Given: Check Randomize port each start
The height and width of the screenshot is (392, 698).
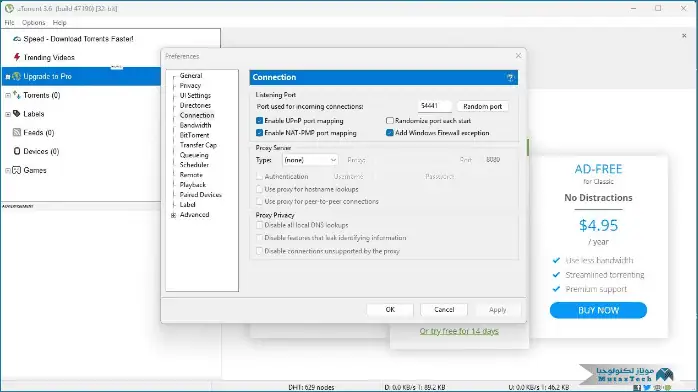Looking at the screenshot, I should [x=390, y=121].
